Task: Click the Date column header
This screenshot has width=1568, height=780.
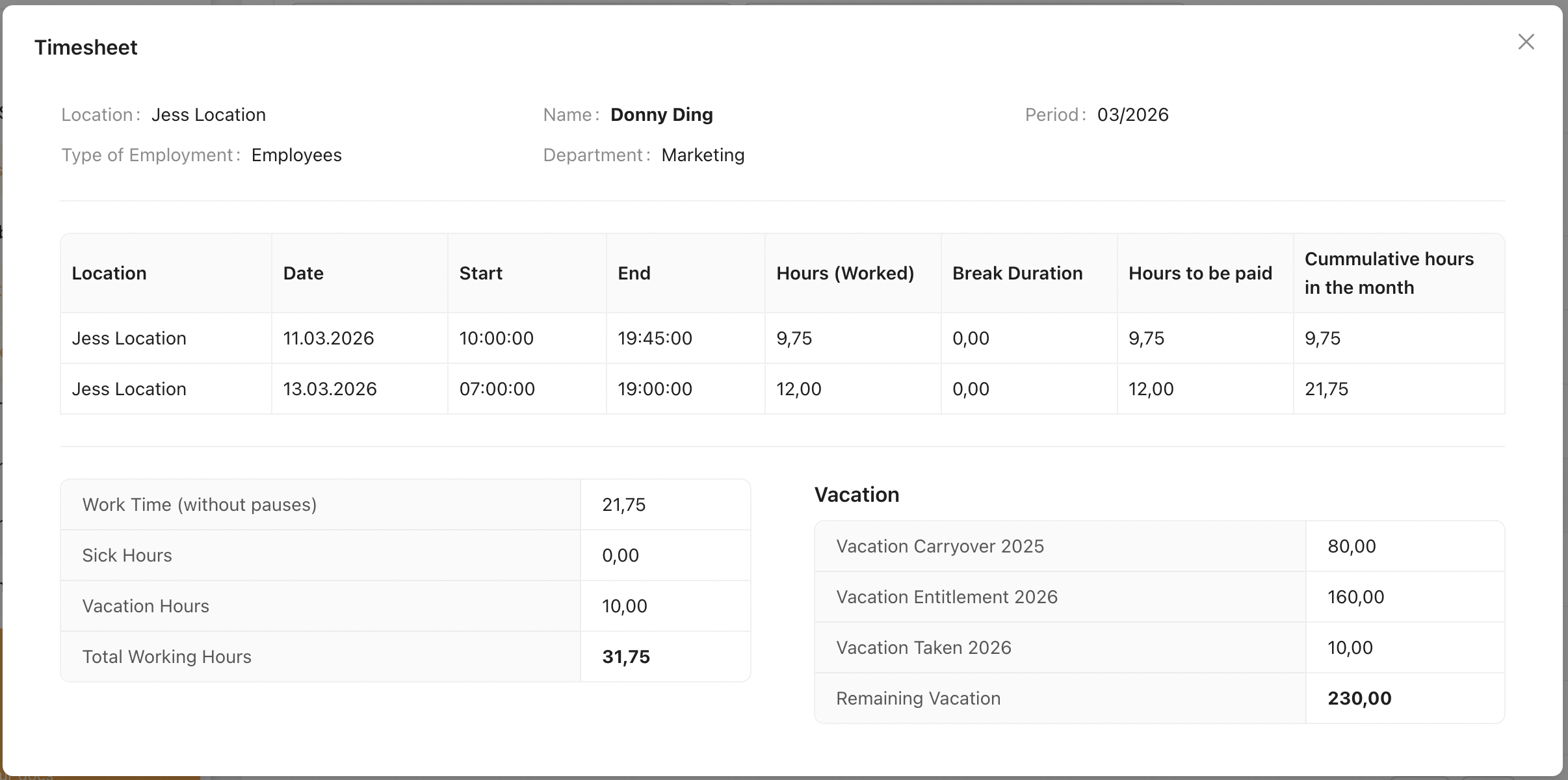Action: 303,274
